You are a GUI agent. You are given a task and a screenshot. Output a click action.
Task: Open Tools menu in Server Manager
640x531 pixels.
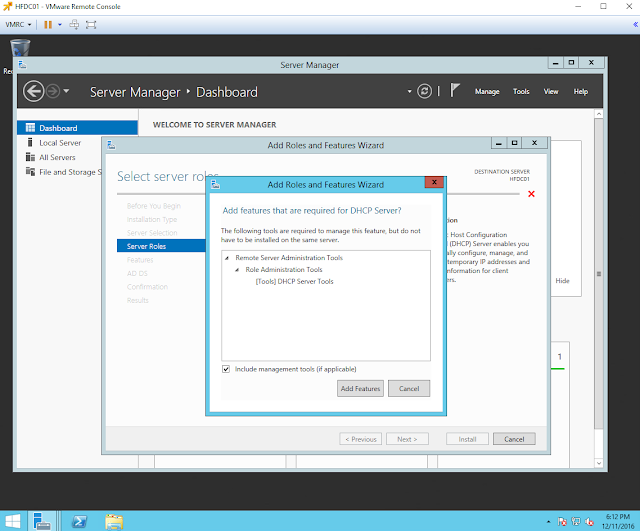[521, 91]
